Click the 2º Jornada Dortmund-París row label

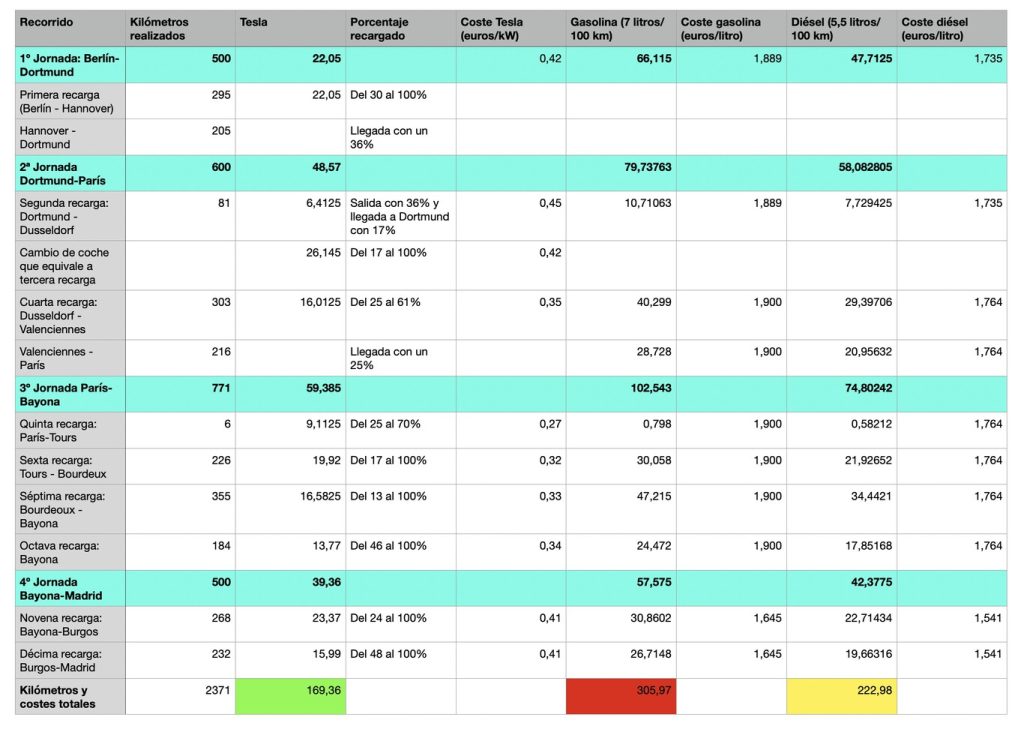point(70,173)
